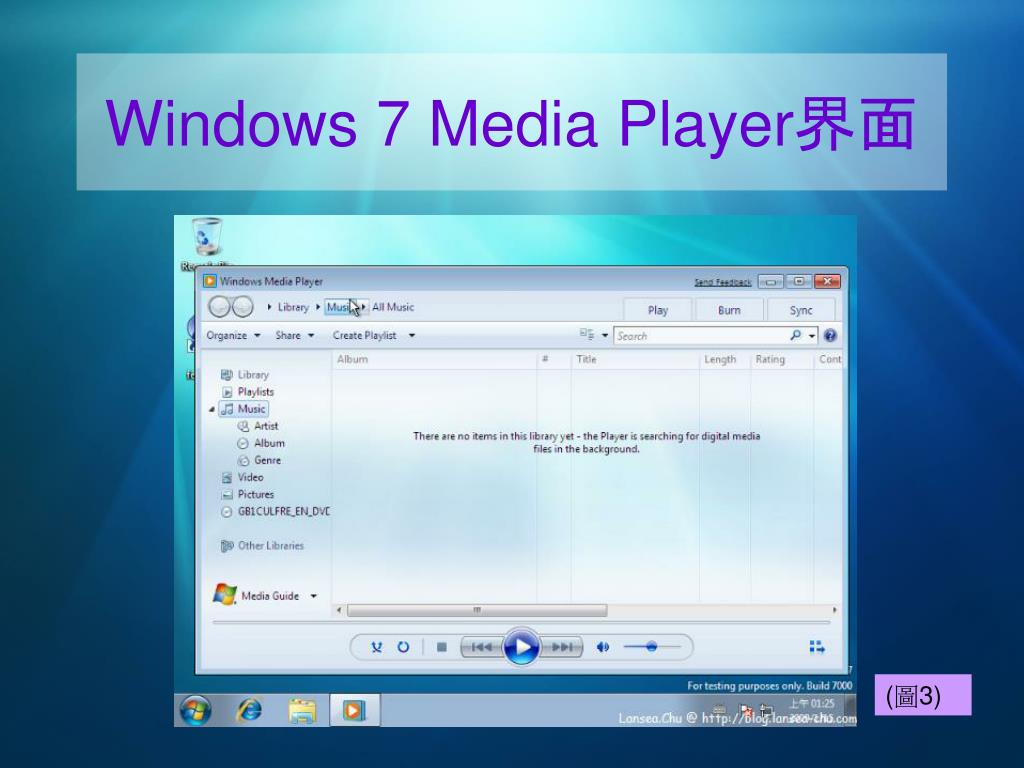Viewport: 1024px width, 768px height.
Task: Switch to the Burn tab
Action: coord(729,310)
